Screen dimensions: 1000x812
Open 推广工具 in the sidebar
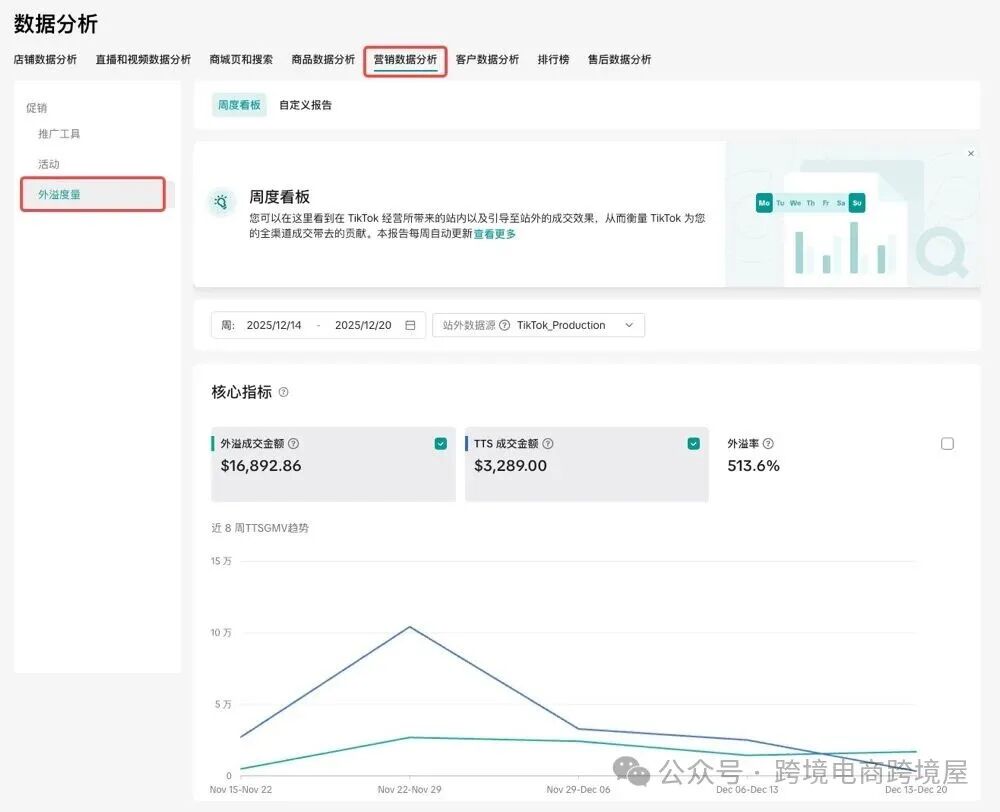coord(59,134)
